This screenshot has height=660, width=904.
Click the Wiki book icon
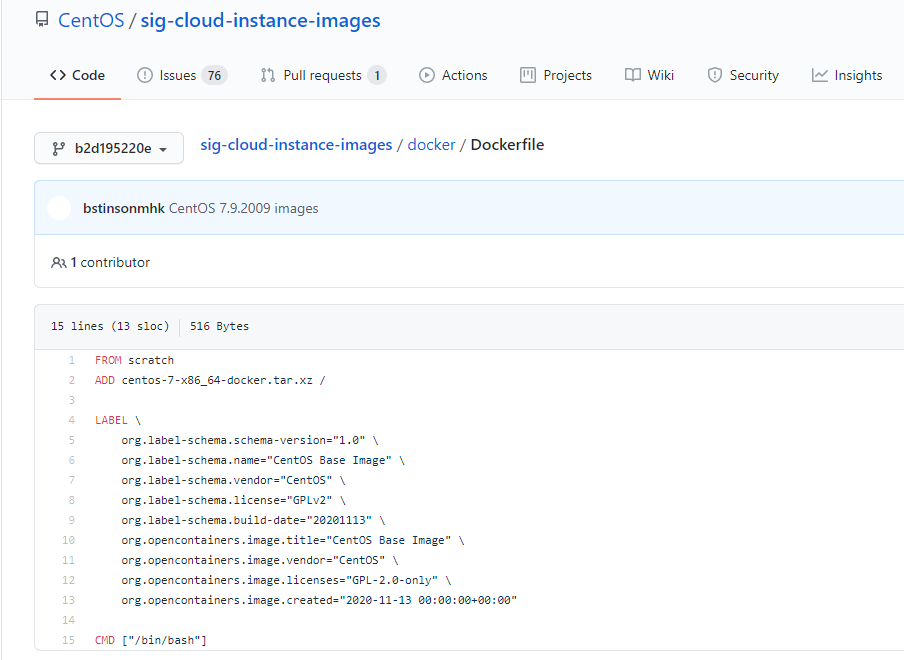coord(632,76)
